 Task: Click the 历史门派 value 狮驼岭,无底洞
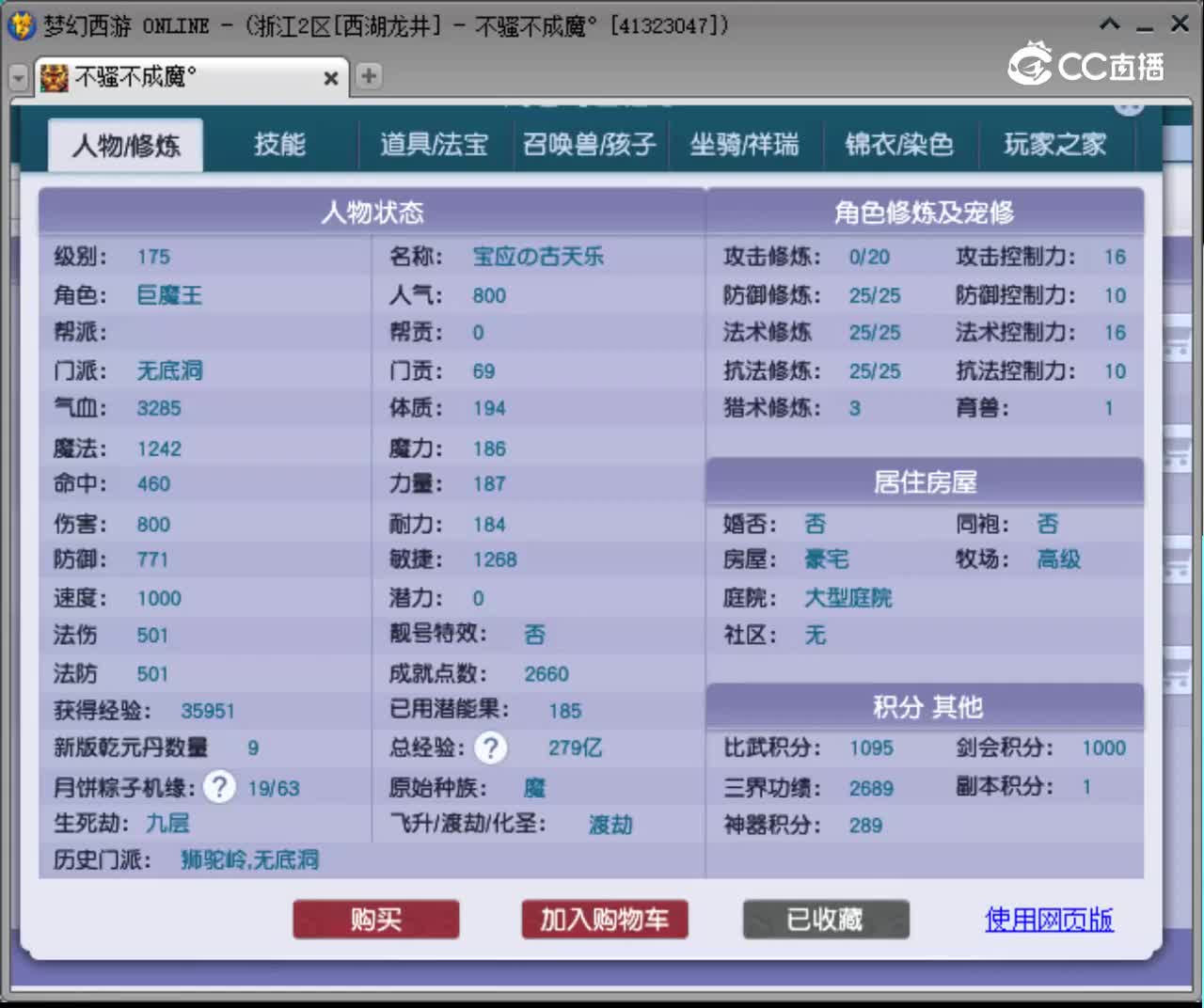pos(249,859)
